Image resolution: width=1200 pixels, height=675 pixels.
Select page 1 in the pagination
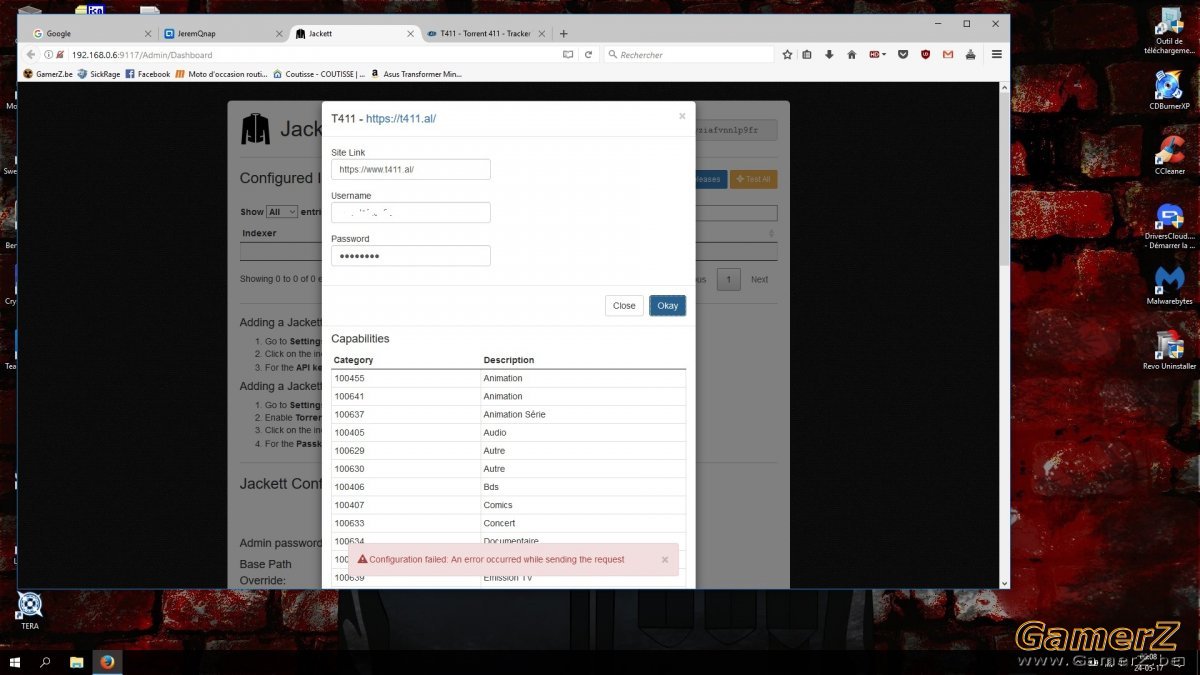click(x=729, y=279)
